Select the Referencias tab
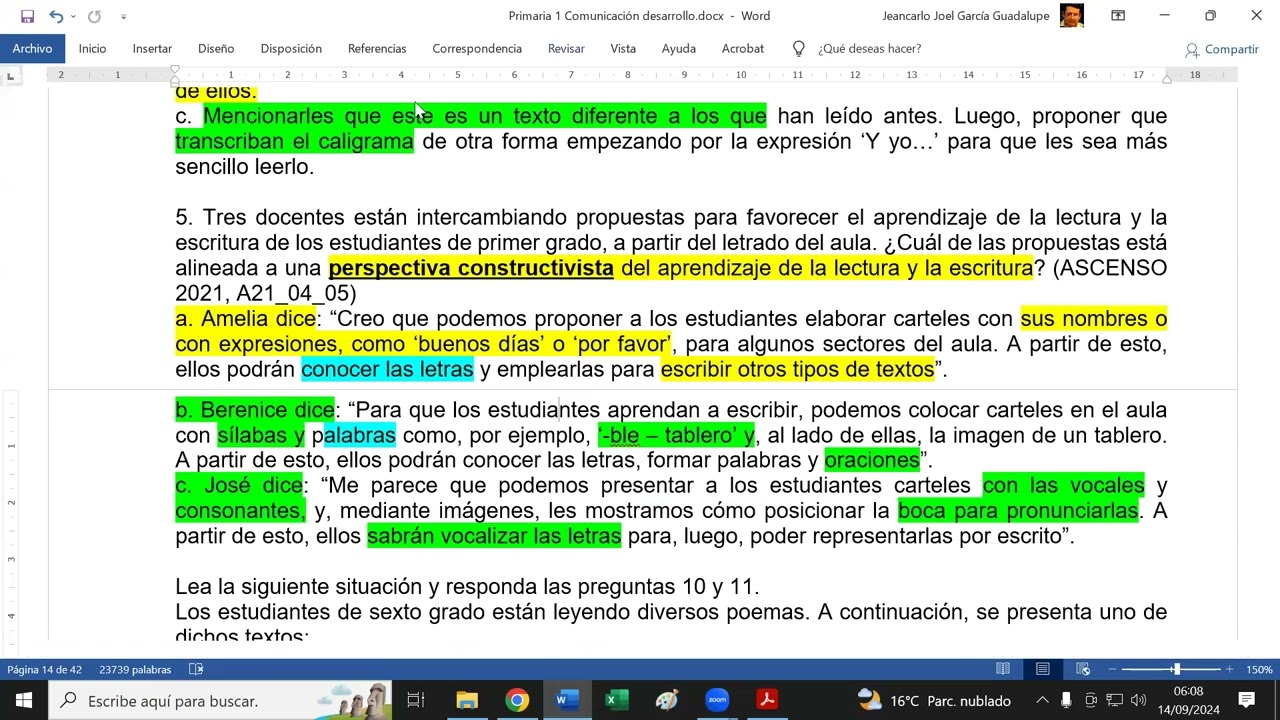 (x=377, y=48)
